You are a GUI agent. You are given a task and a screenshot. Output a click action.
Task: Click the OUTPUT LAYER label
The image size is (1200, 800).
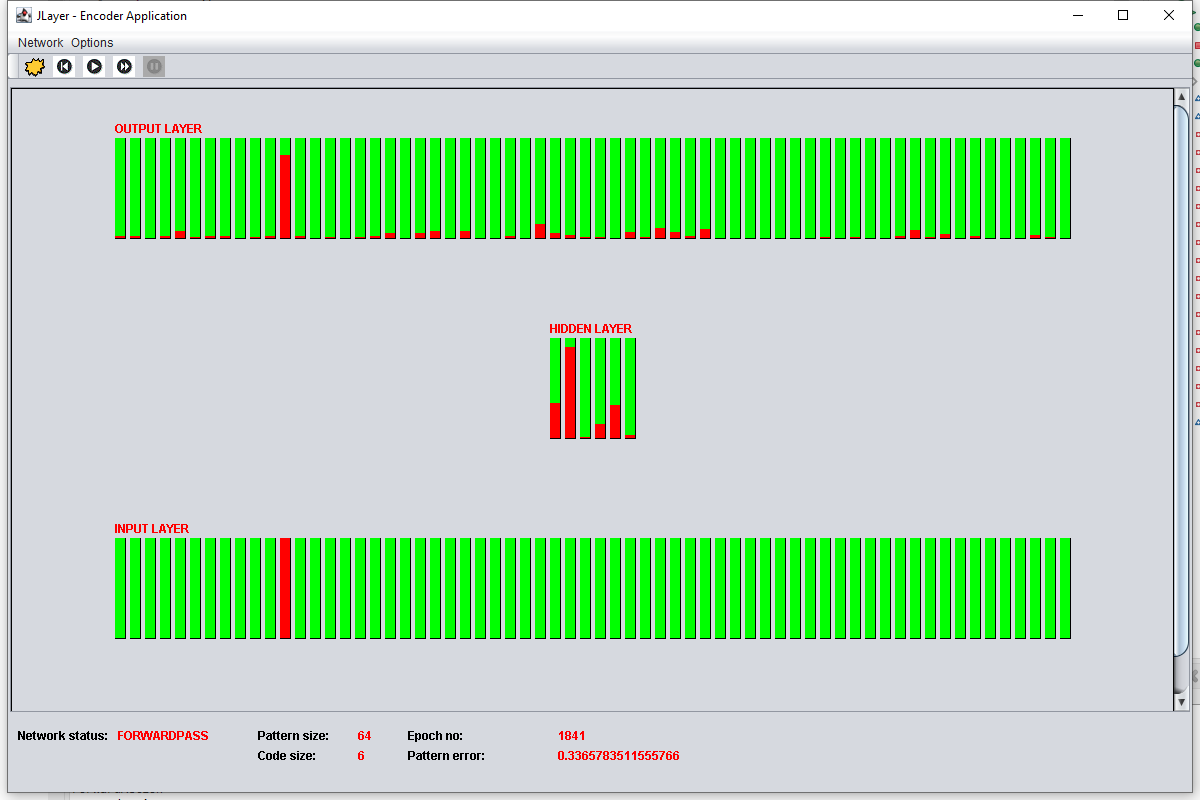(x=158, y=129)
